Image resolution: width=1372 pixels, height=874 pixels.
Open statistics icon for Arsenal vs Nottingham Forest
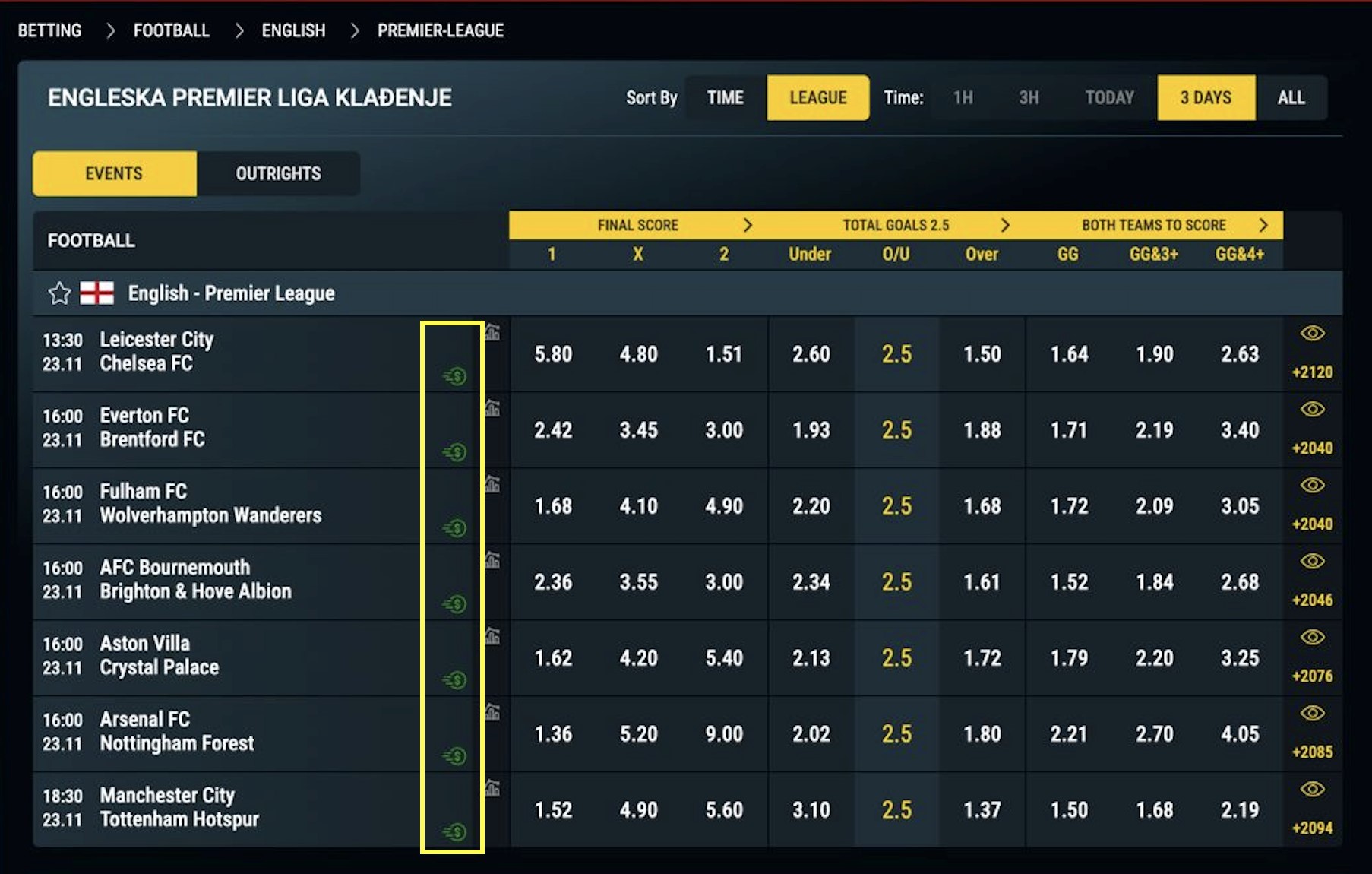(x=493, y=712)
